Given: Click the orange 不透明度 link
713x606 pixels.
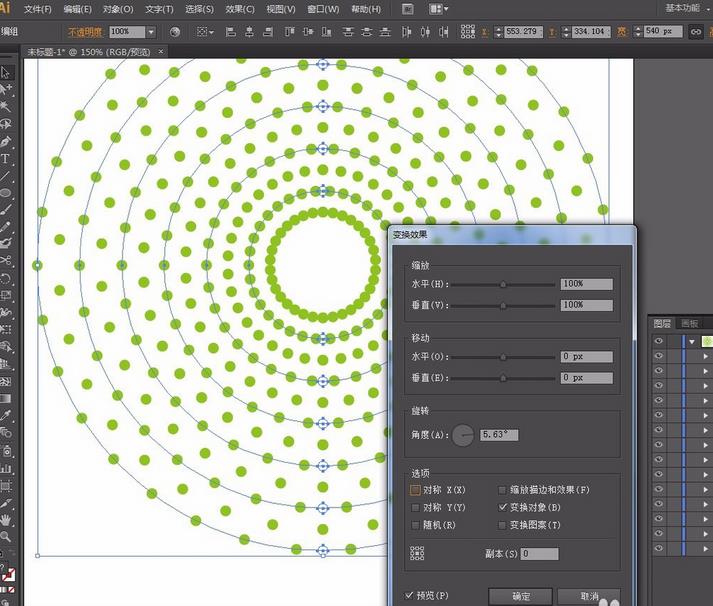Looking at the screenshot, I should (x=85, y=32).
